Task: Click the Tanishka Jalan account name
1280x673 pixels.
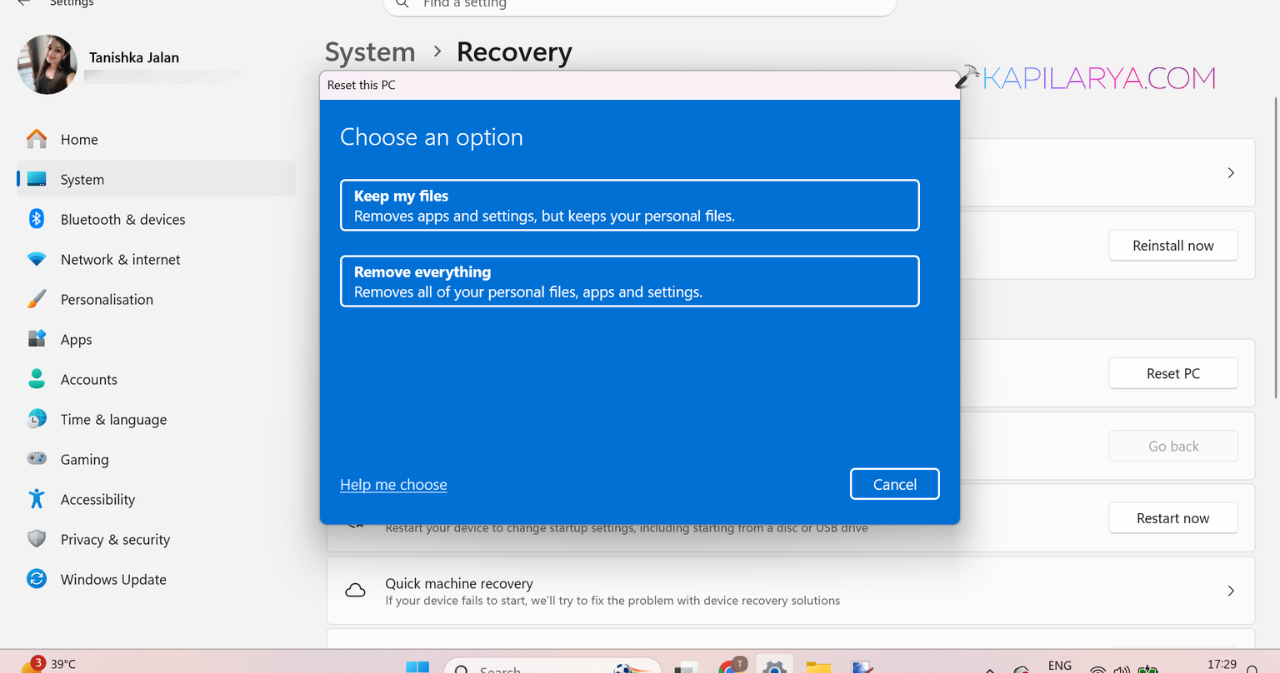Action: [x=134, y=57]
